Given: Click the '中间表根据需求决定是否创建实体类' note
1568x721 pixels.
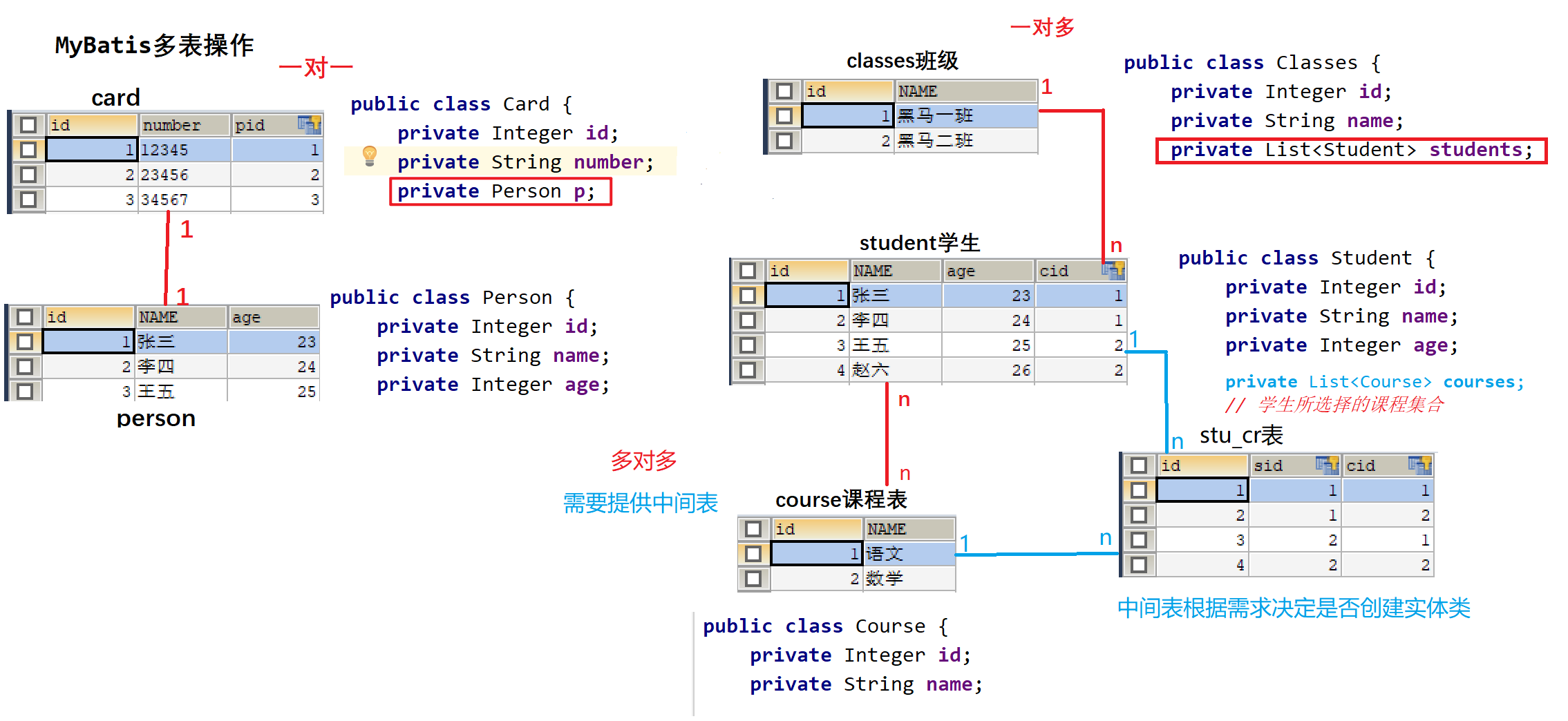Looking at the screenshot, I should pos(1294,608).
